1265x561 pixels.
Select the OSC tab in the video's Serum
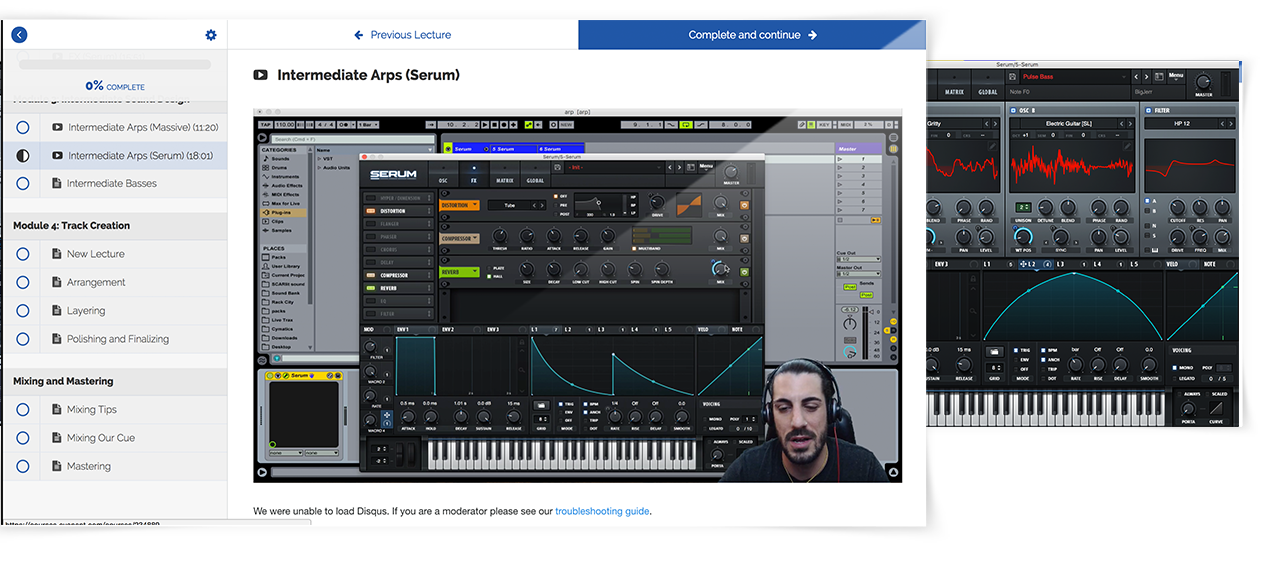443,174
